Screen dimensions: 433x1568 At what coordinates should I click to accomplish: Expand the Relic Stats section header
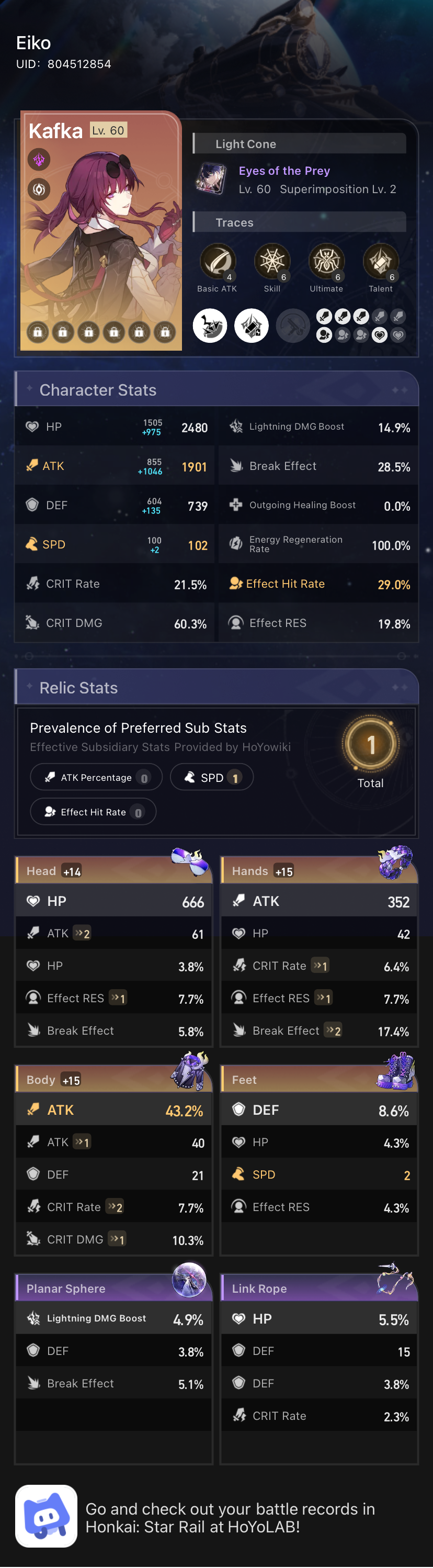[x=78, y=687]
